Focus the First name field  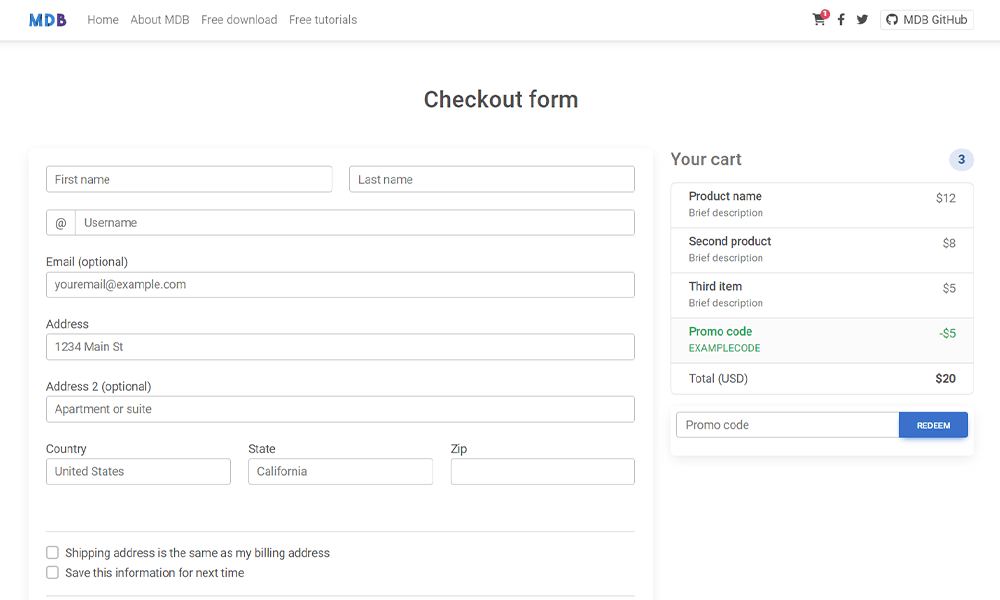pyautogui.click(x=189, y=179)
